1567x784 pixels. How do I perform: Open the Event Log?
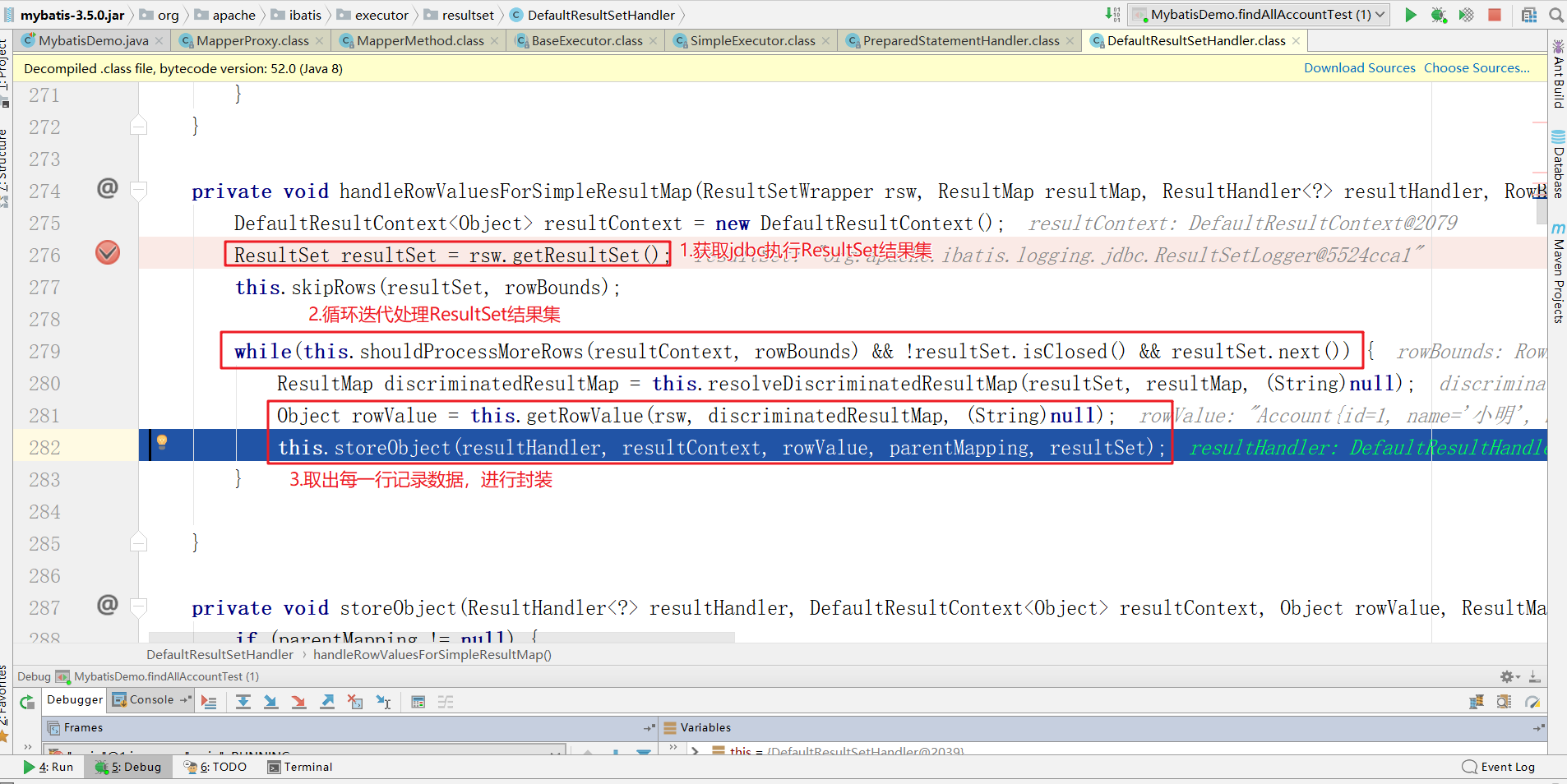[1499, 768]
